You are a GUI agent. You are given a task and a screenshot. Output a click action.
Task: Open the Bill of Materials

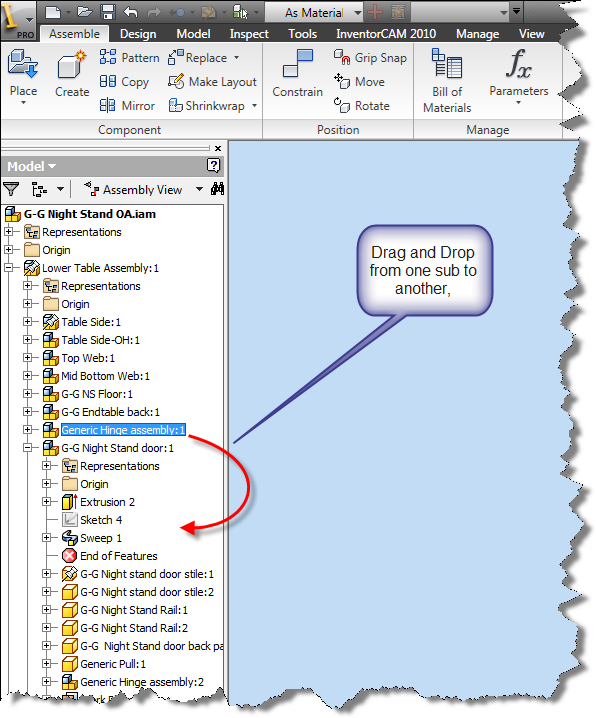tap(447, 81)
